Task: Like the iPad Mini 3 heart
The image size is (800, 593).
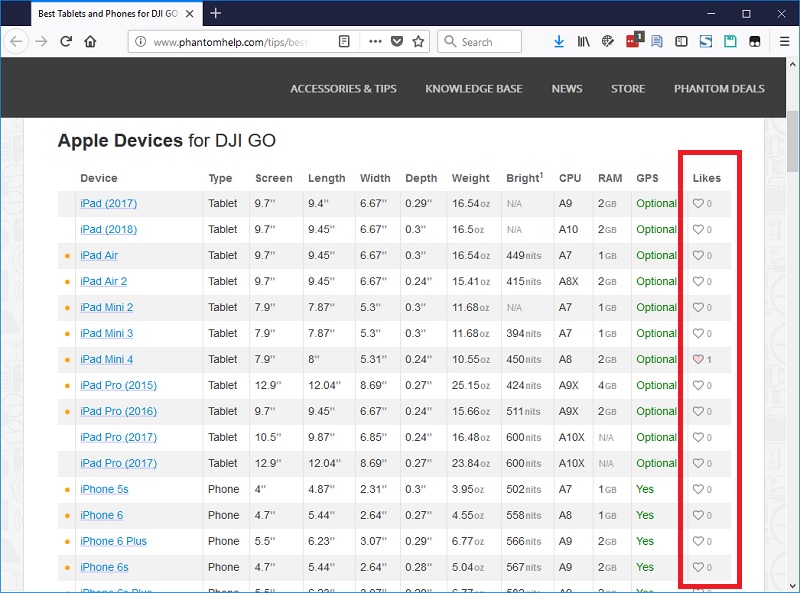Action: point(698,333)
